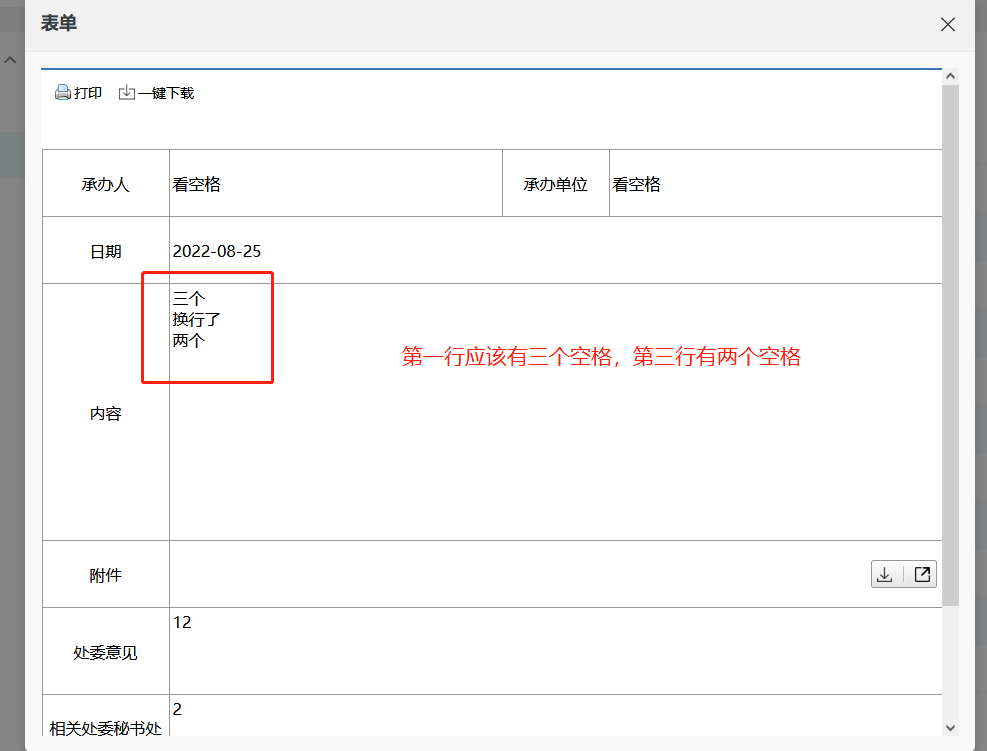The image size is (987, 751).
Task: Click the 一键下载 text link
Action: point(166,93)
